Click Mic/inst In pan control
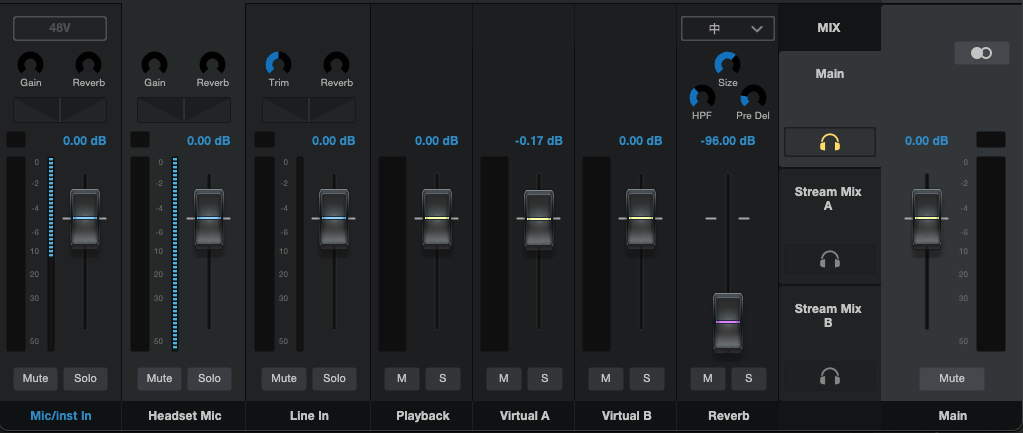Viewport: 1023px width, 433px height. [x=60, y=110]
